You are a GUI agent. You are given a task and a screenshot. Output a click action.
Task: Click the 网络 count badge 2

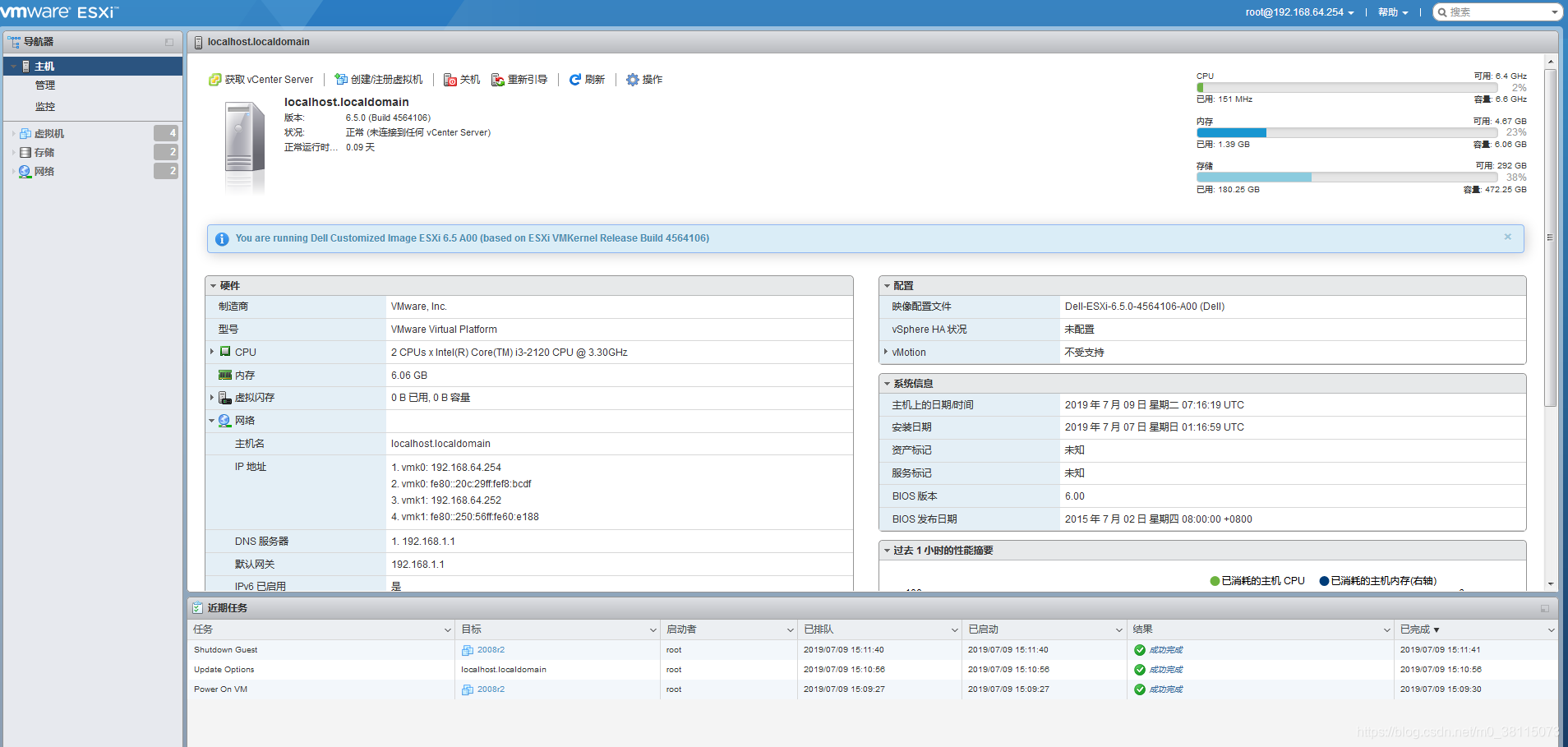[166, 171]
